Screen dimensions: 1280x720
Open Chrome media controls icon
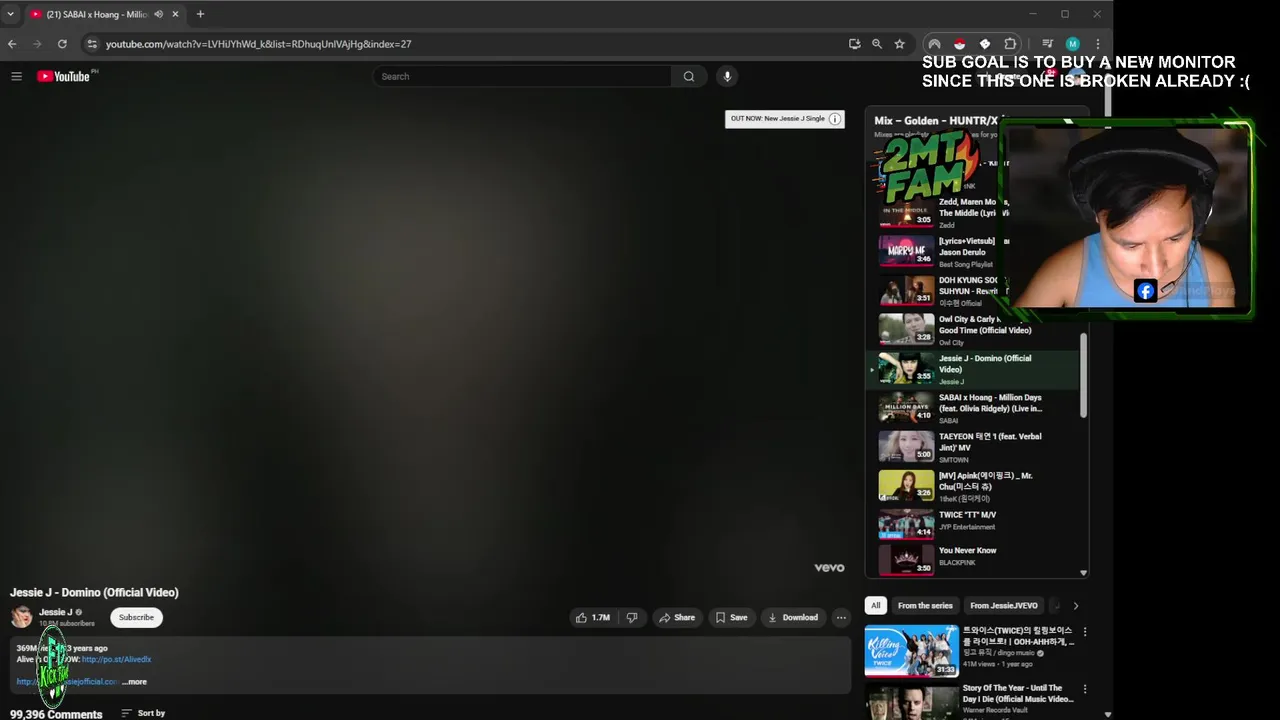(x=1047, y=44)
